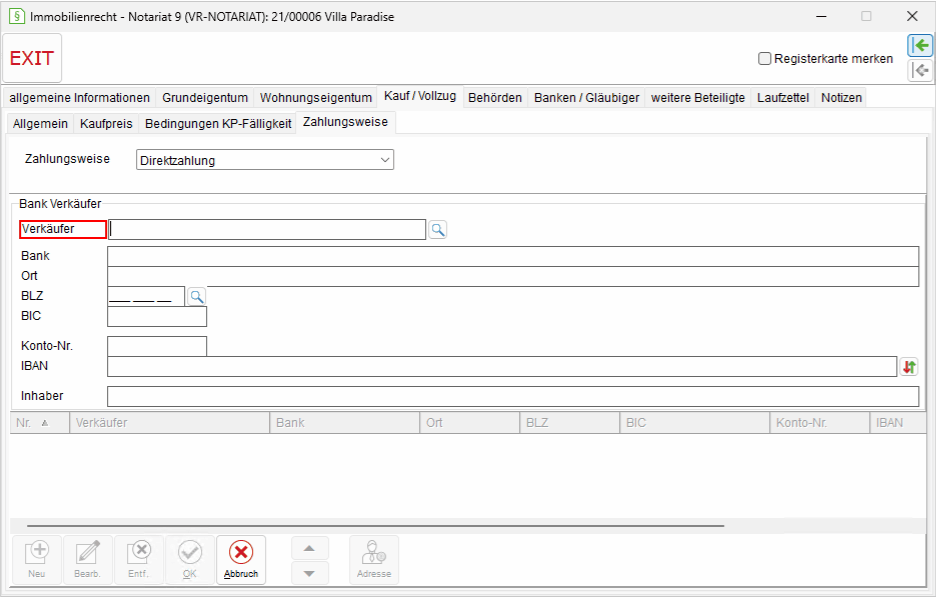Click the application paragraph icon in title bar

click(x=17, y=16)
